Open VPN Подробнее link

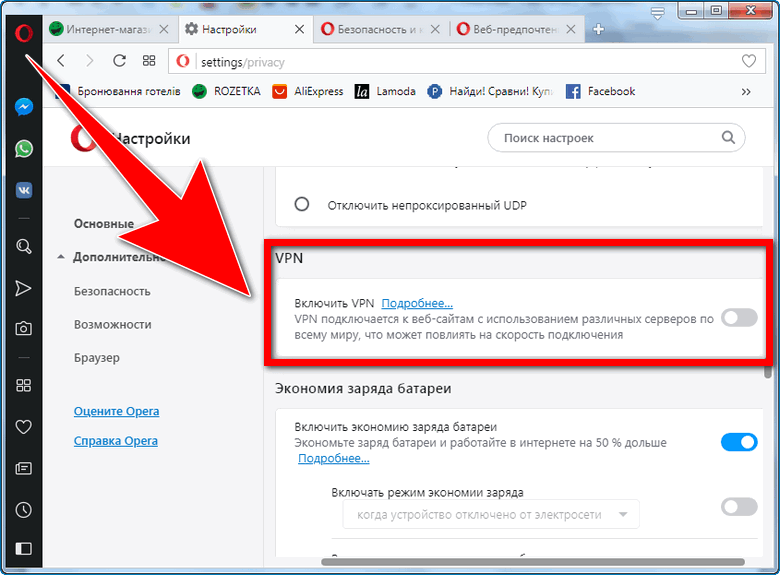click(x=417, y=303)
